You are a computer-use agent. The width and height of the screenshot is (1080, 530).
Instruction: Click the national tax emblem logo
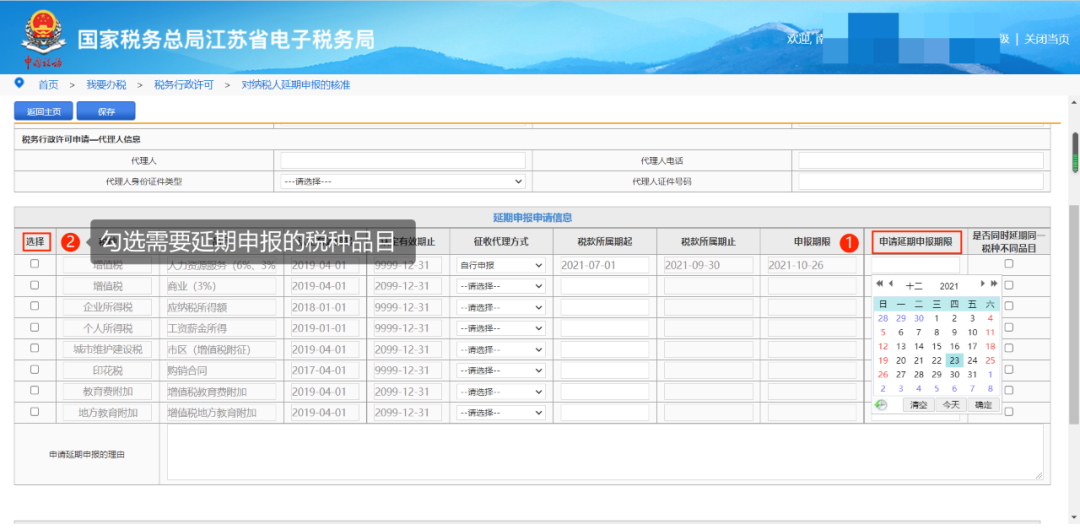pos(43,32)
